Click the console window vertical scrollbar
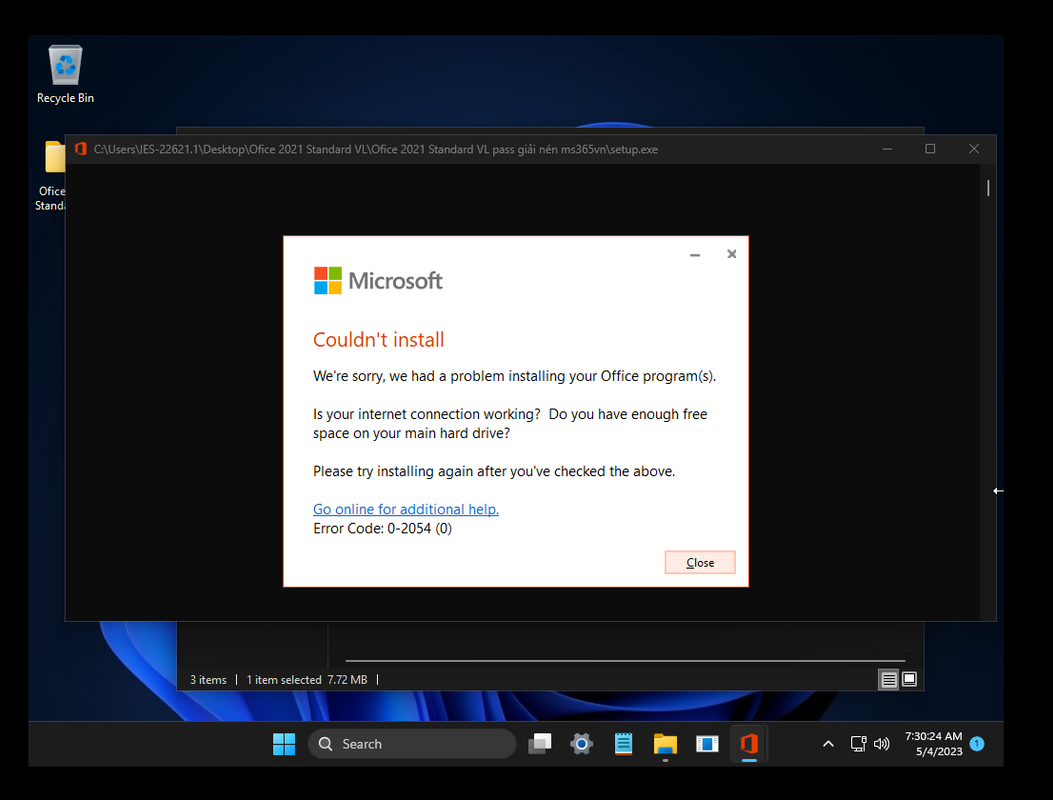The image size is (1053, 800). pyautogui.click(x=988, y=188)
